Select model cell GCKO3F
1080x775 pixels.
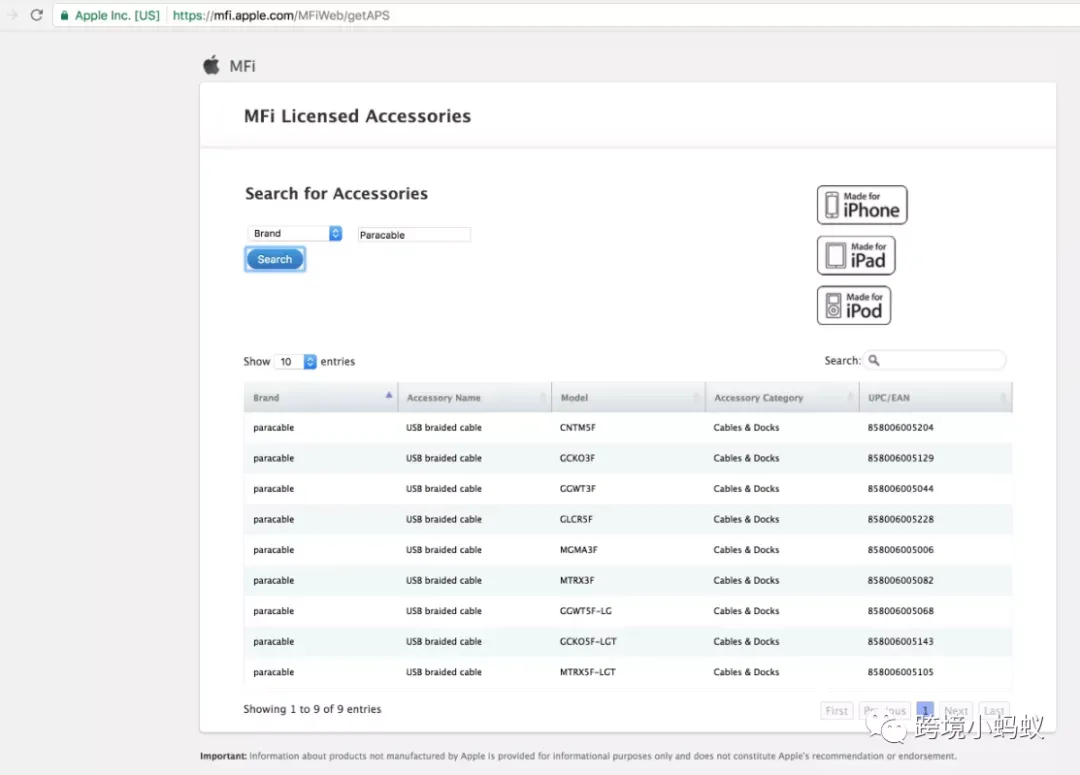(x=577, y=458)
